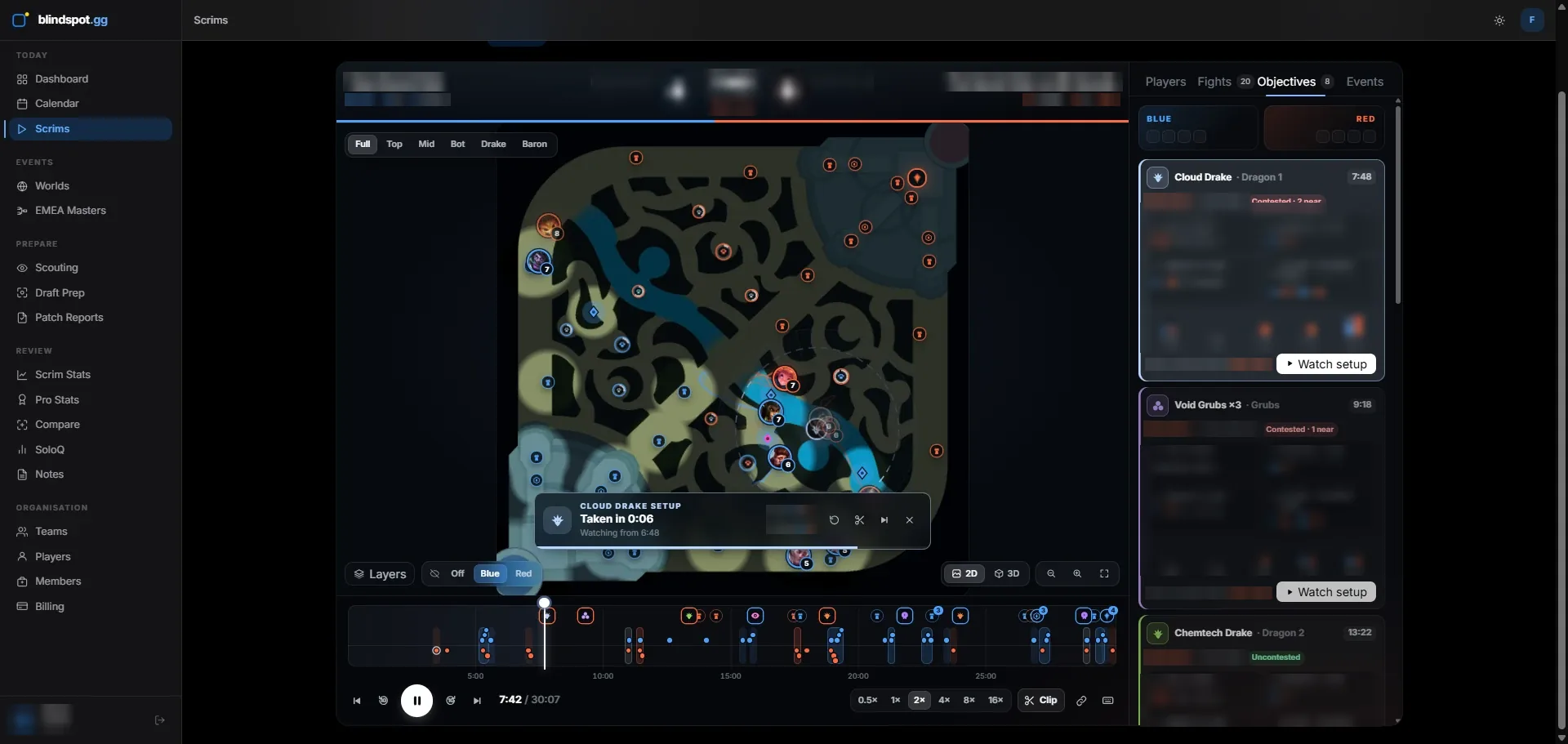The image size is (1568, 744).
Task: Close the Cloud Drake setup banner
Action: pyautogui.click(x=910, y=520)
